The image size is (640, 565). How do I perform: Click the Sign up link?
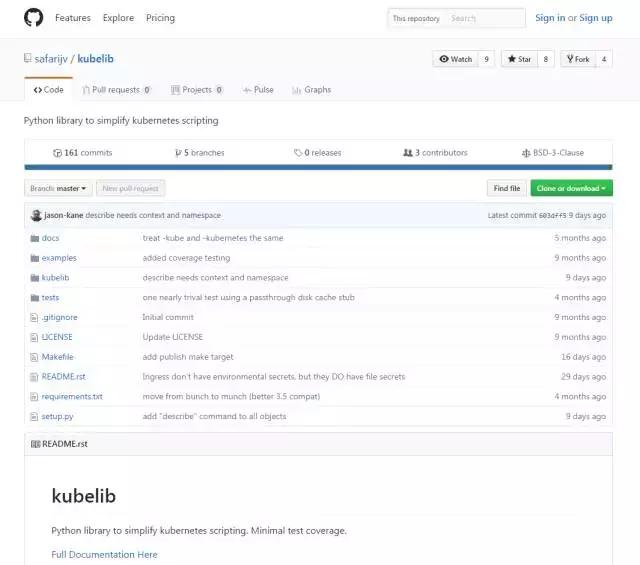point(596,18)
